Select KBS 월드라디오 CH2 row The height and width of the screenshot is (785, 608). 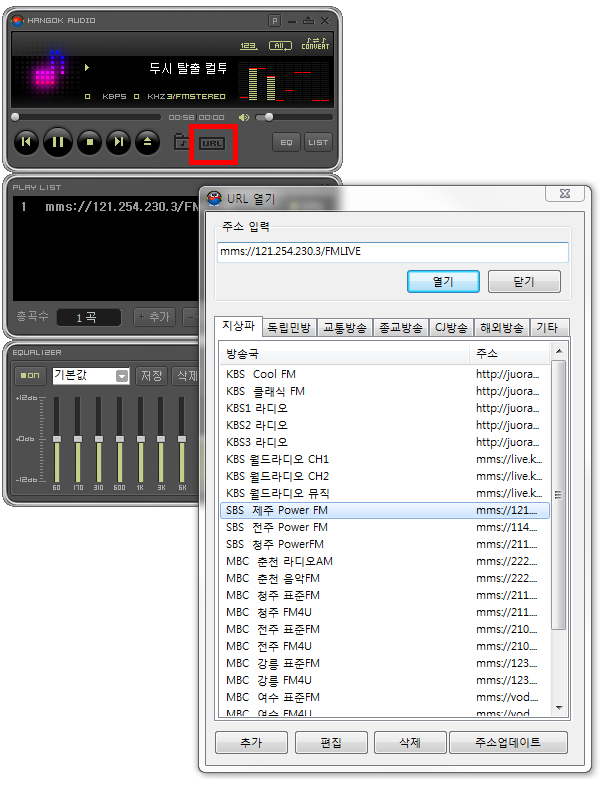point(385,477)
